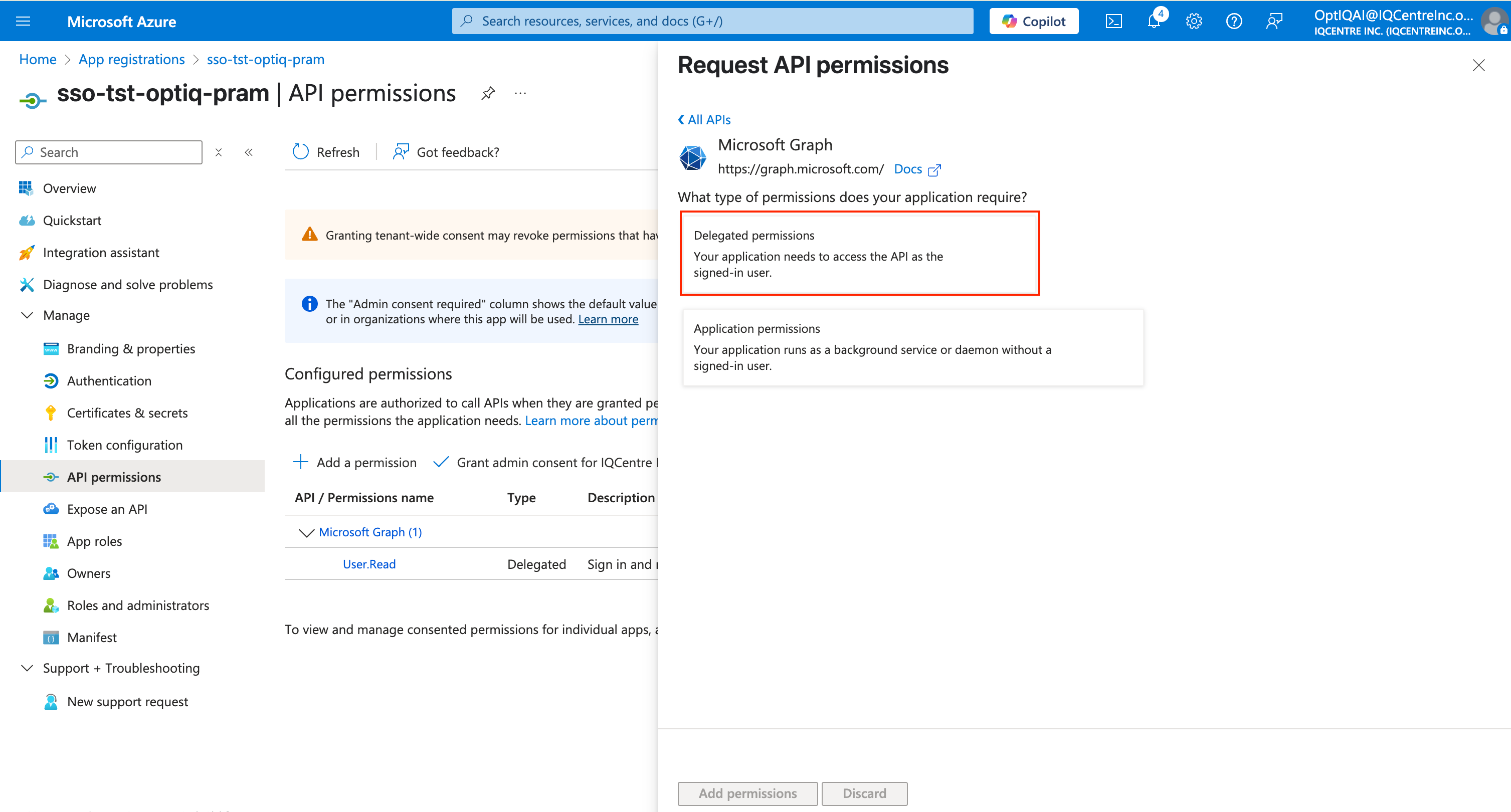Open the Manifest page
This screenshot has width=1511, height=812.
pyautogui.click(x=92, y=637)
